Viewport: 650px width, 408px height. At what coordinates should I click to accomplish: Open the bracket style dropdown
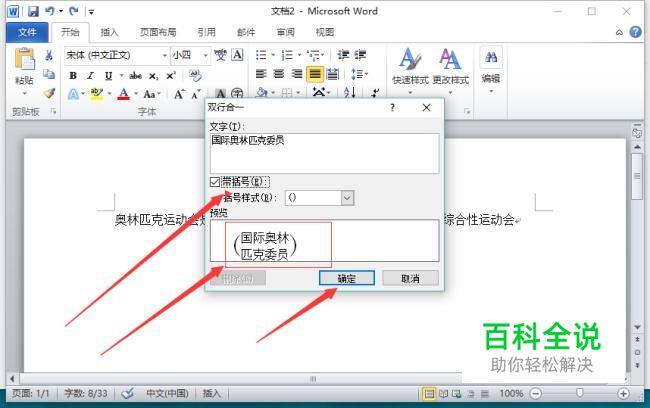coord(347,198)
